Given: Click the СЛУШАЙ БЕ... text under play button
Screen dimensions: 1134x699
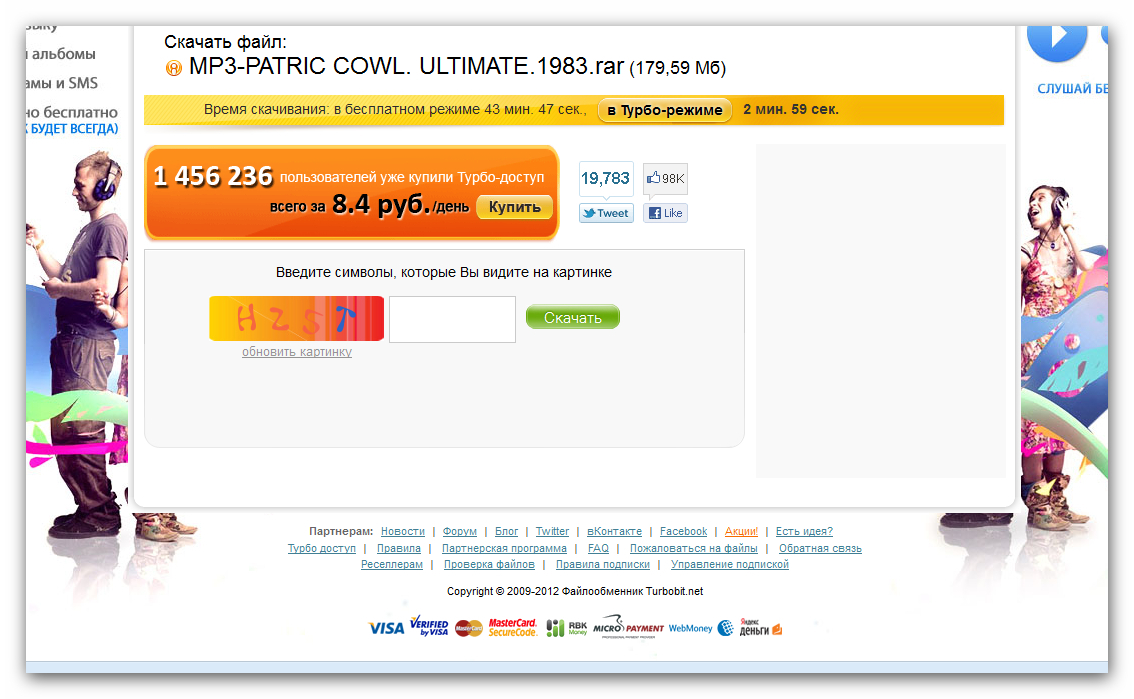Looking at the screenshot, I should pyautogui.click(x=1073, y=89).
